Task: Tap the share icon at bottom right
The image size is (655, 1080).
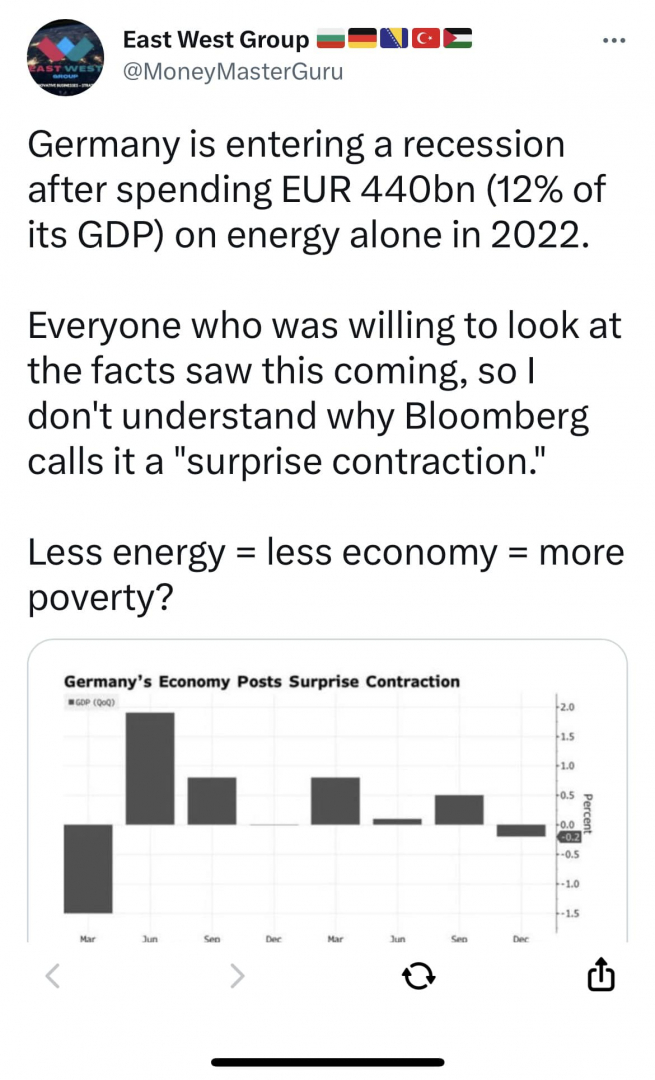Action: [601, 974]
